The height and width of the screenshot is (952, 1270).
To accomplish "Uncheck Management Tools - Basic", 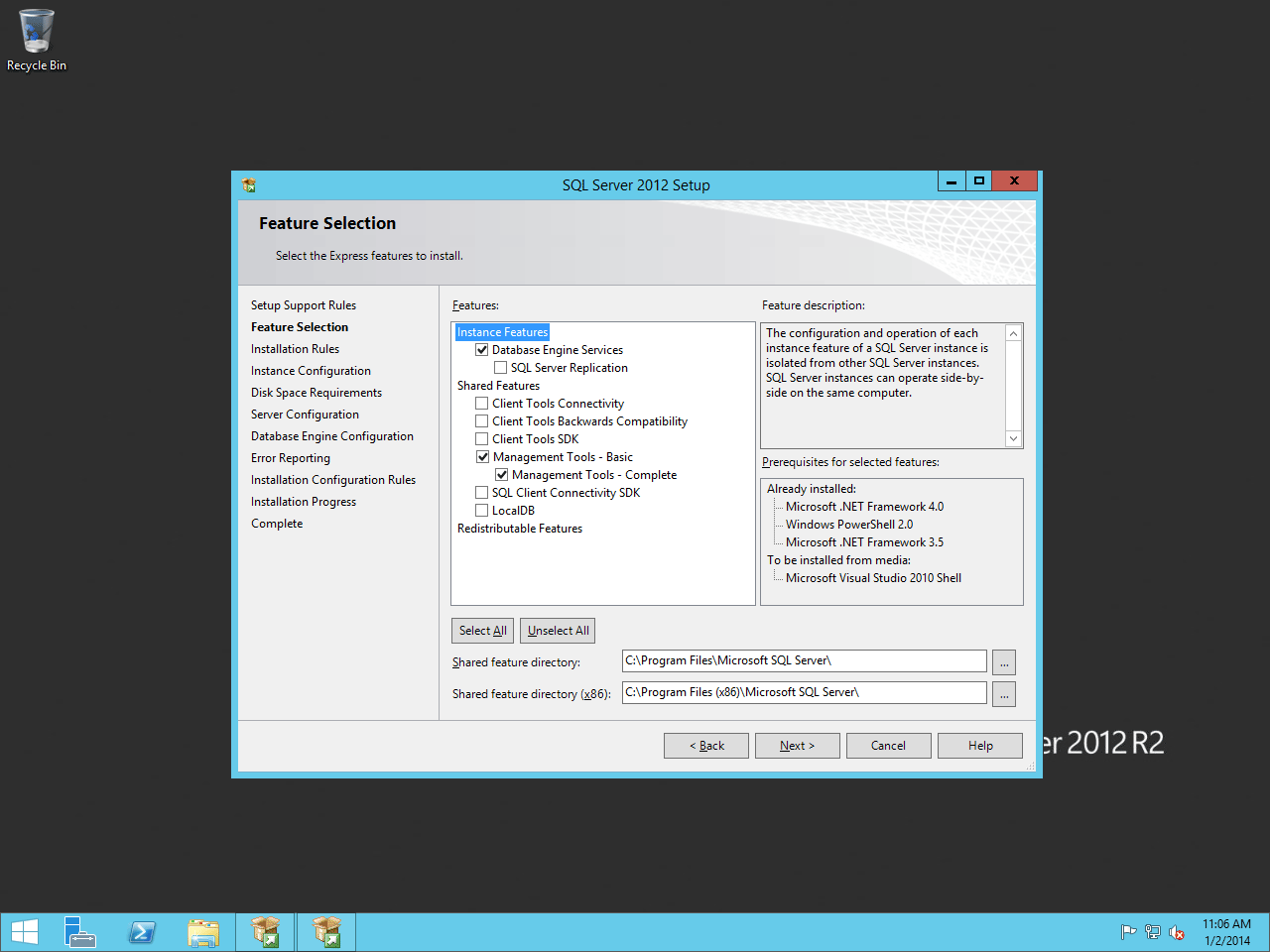I will (482, 457).
